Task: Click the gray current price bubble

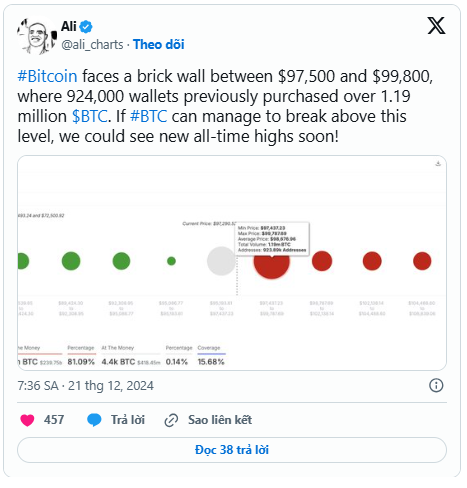Action: coord(221,261)
